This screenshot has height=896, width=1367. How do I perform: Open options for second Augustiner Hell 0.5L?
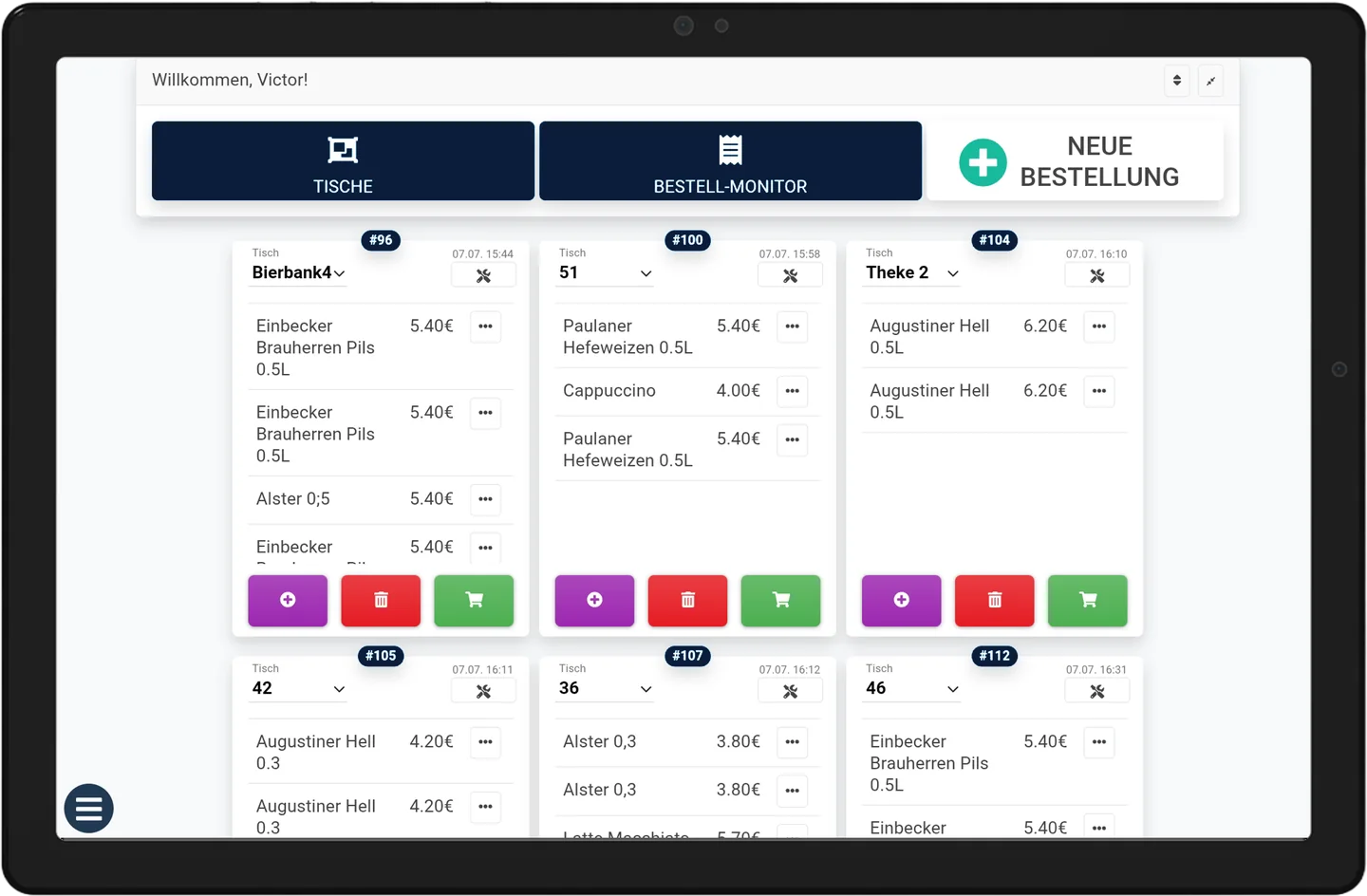point(1099,391)
